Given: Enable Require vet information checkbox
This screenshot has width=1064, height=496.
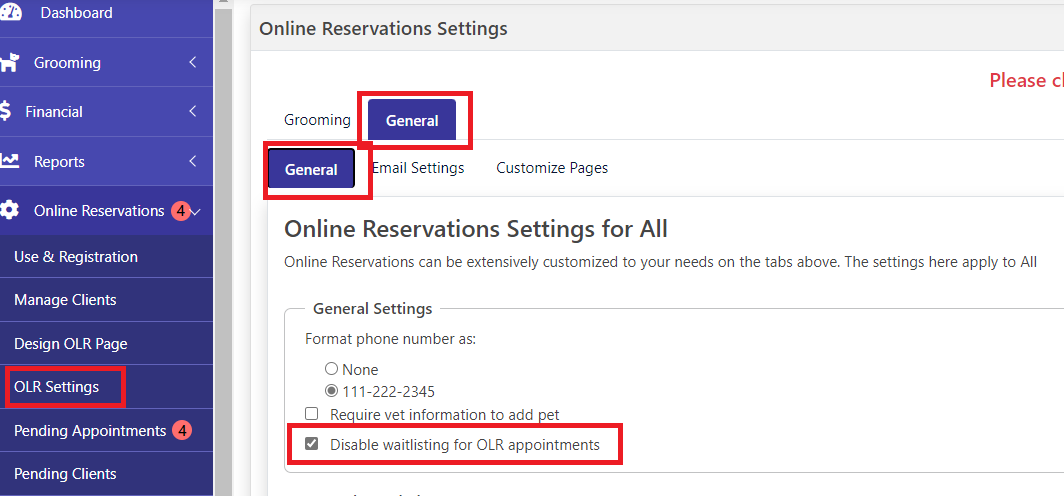Looking at the screenshot, I should point(312,414).
